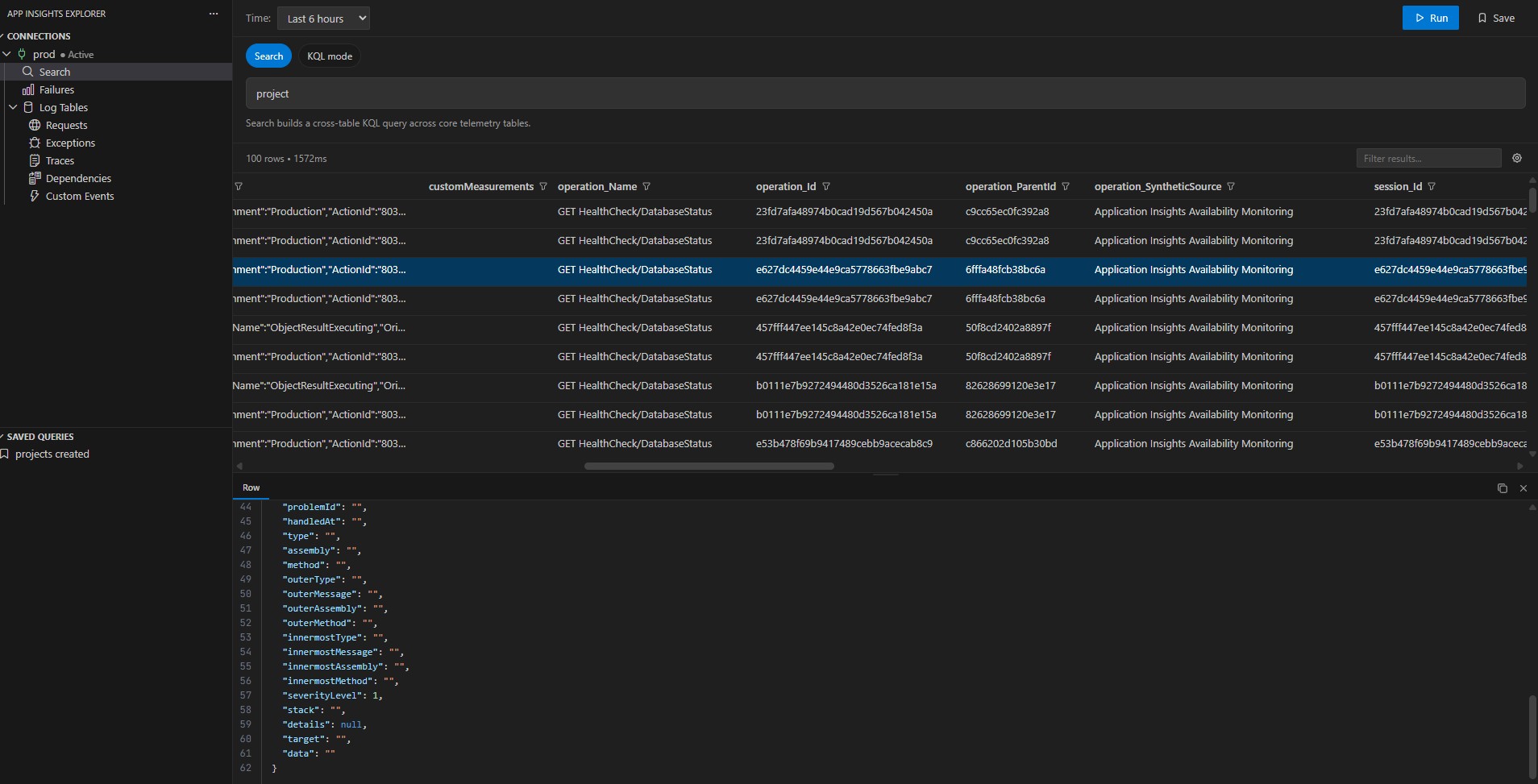Screen dimensions: 1538x784
Task: Filter the operation_SyntheticSource column
Action: click(x=1231, y=186)
